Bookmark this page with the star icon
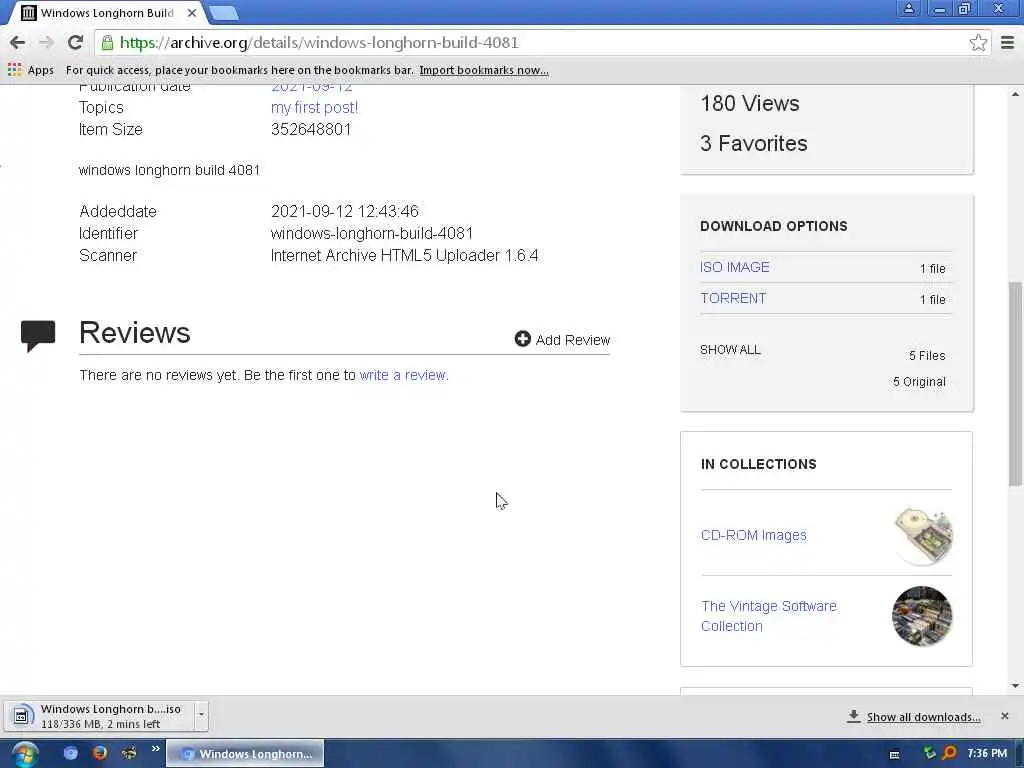1024x768 pixels. coord(978,42)
